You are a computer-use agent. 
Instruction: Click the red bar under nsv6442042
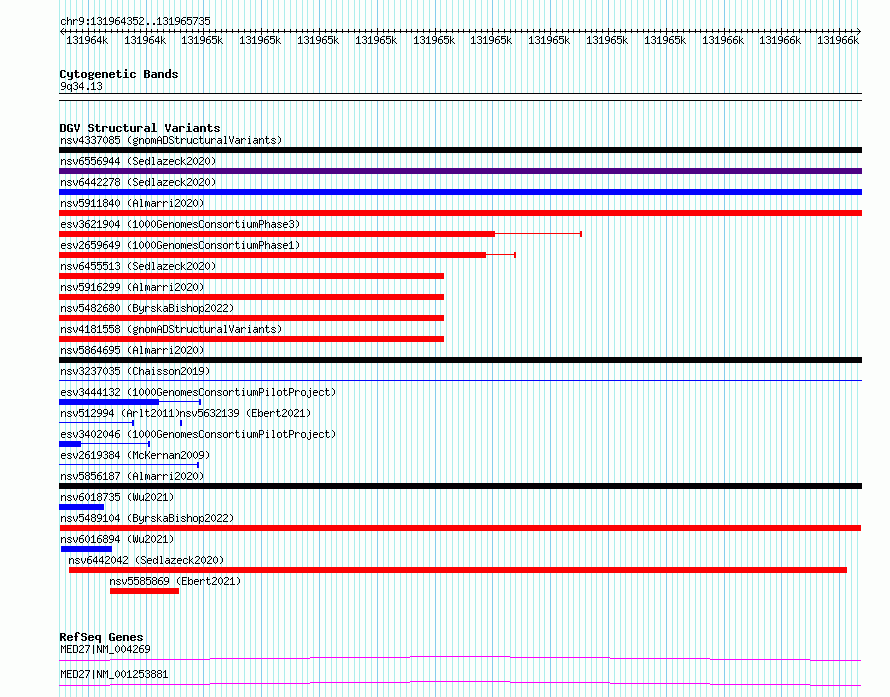pyautogui.click(x=458, y=570)
